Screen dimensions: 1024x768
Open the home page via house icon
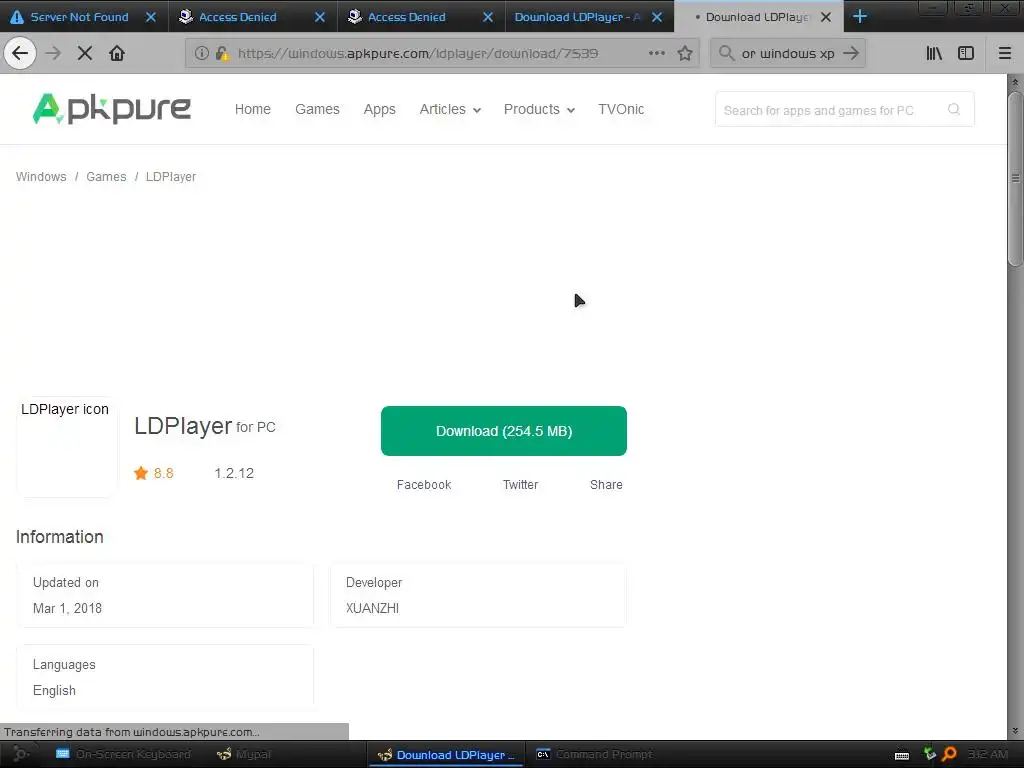(117, 53)
